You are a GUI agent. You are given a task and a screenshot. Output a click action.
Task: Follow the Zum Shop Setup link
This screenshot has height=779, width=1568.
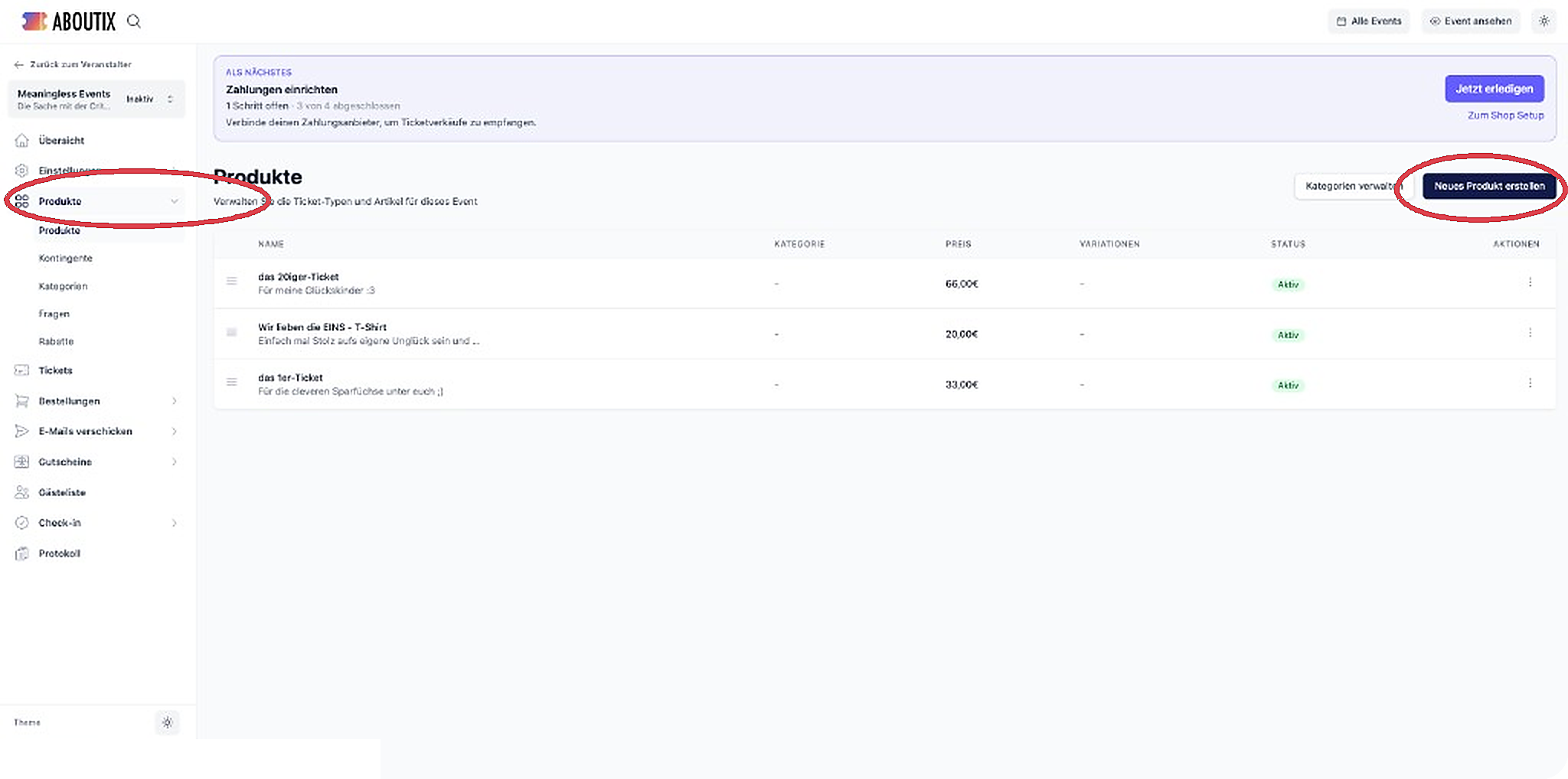[1505, 116]
